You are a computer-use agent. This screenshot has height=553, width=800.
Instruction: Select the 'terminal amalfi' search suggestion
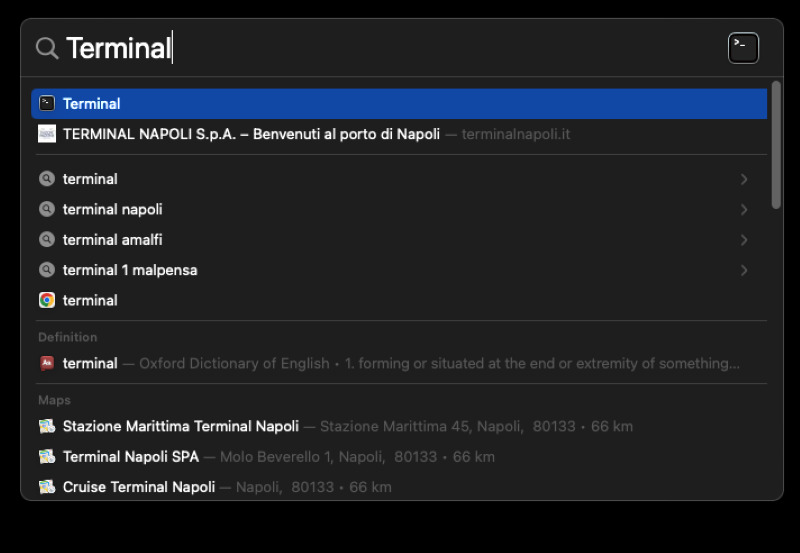pyautogui.click(x=112, y=240)
